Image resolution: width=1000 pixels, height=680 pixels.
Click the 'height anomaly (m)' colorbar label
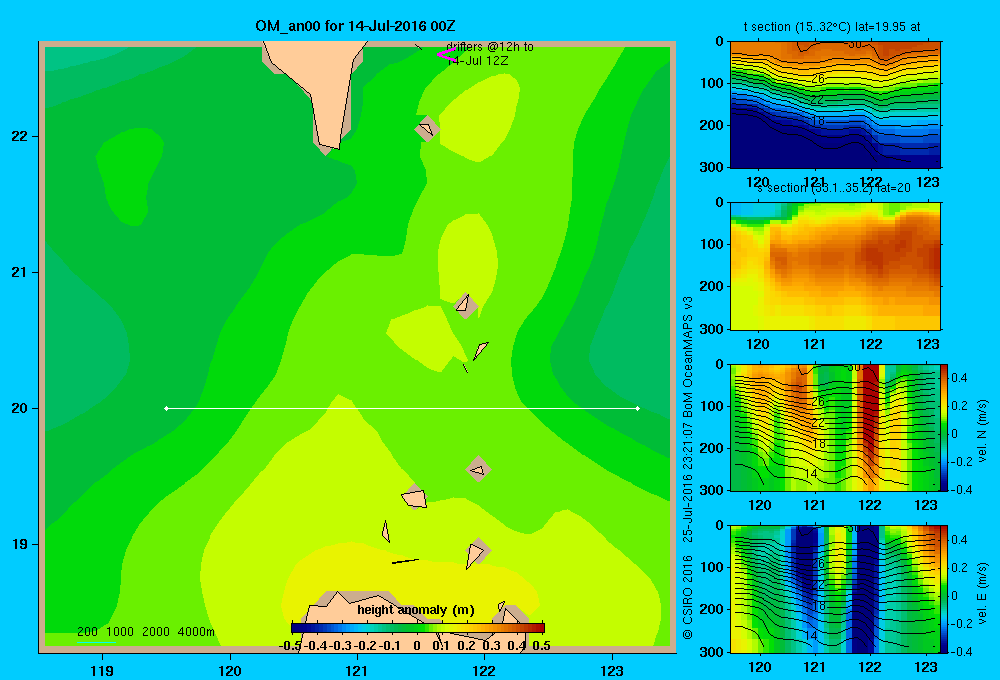click(x=416, y=610)
